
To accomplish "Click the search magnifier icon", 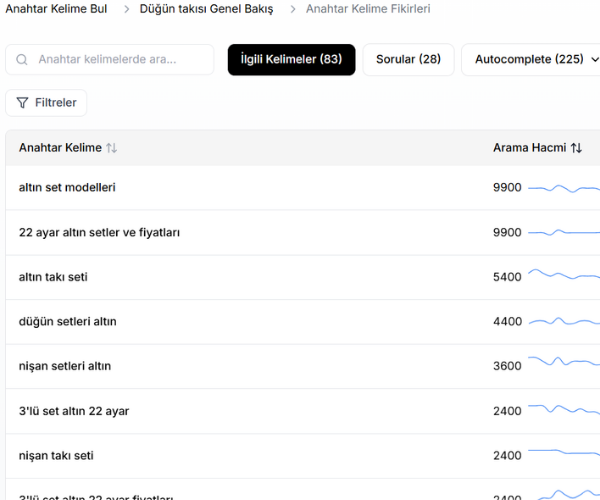I will click(23, 60).
